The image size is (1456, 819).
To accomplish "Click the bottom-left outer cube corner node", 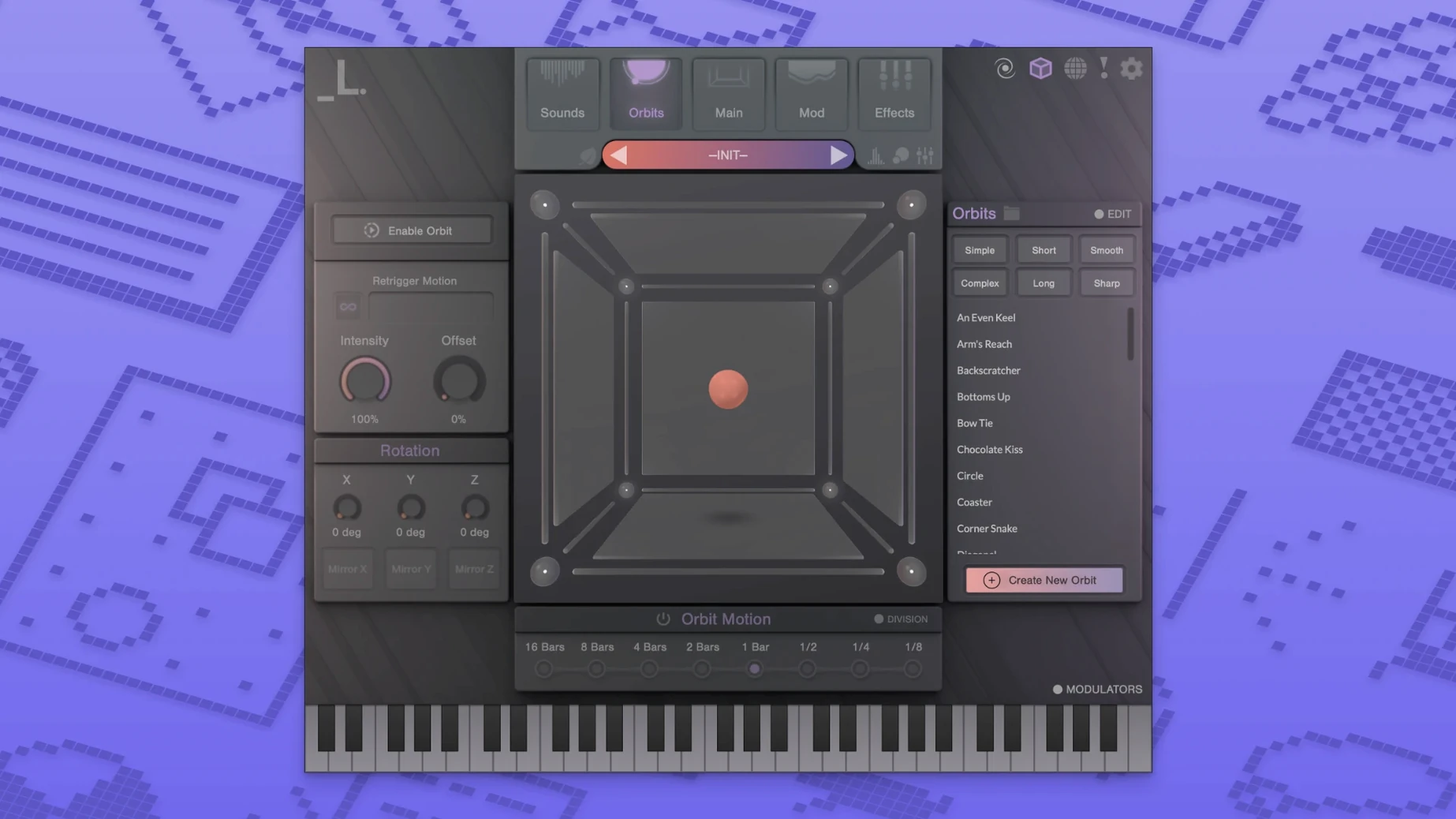I will pos(544,571).
